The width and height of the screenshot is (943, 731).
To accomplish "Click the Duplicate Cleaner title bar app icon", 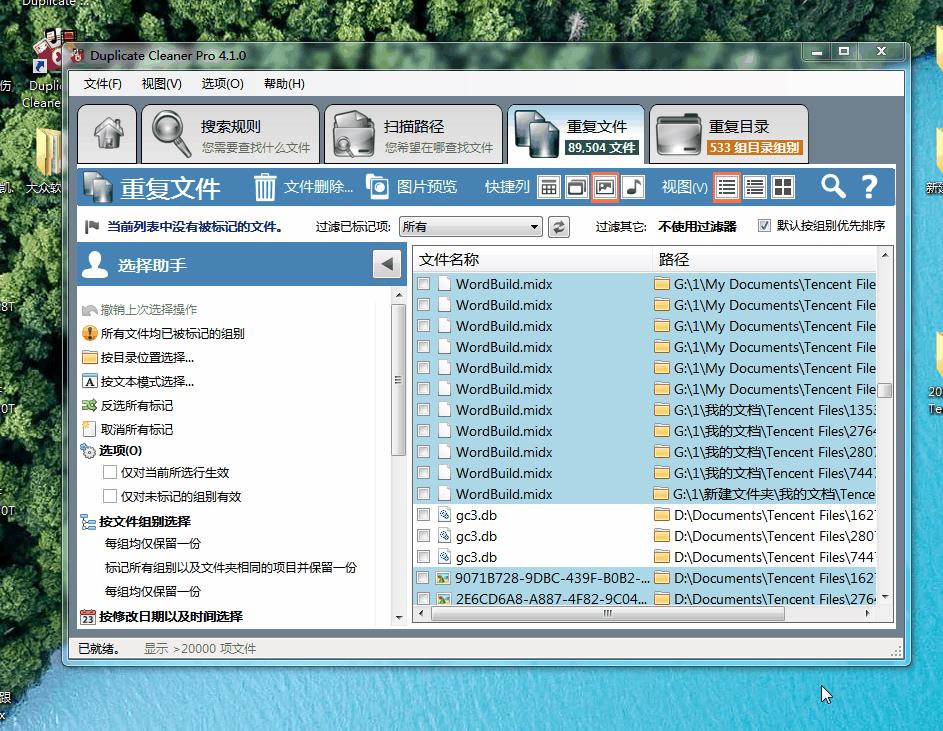I will click(78, 55).
